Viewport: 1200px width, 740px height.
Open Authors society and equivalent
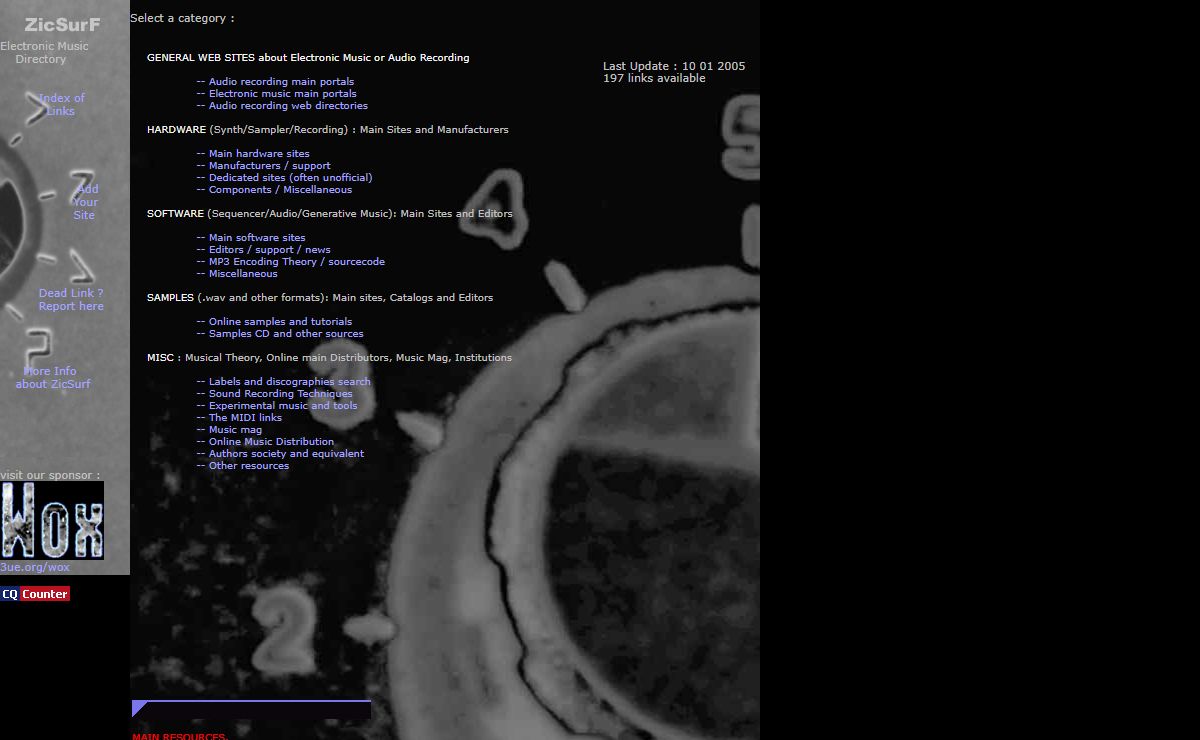[286, 454]
